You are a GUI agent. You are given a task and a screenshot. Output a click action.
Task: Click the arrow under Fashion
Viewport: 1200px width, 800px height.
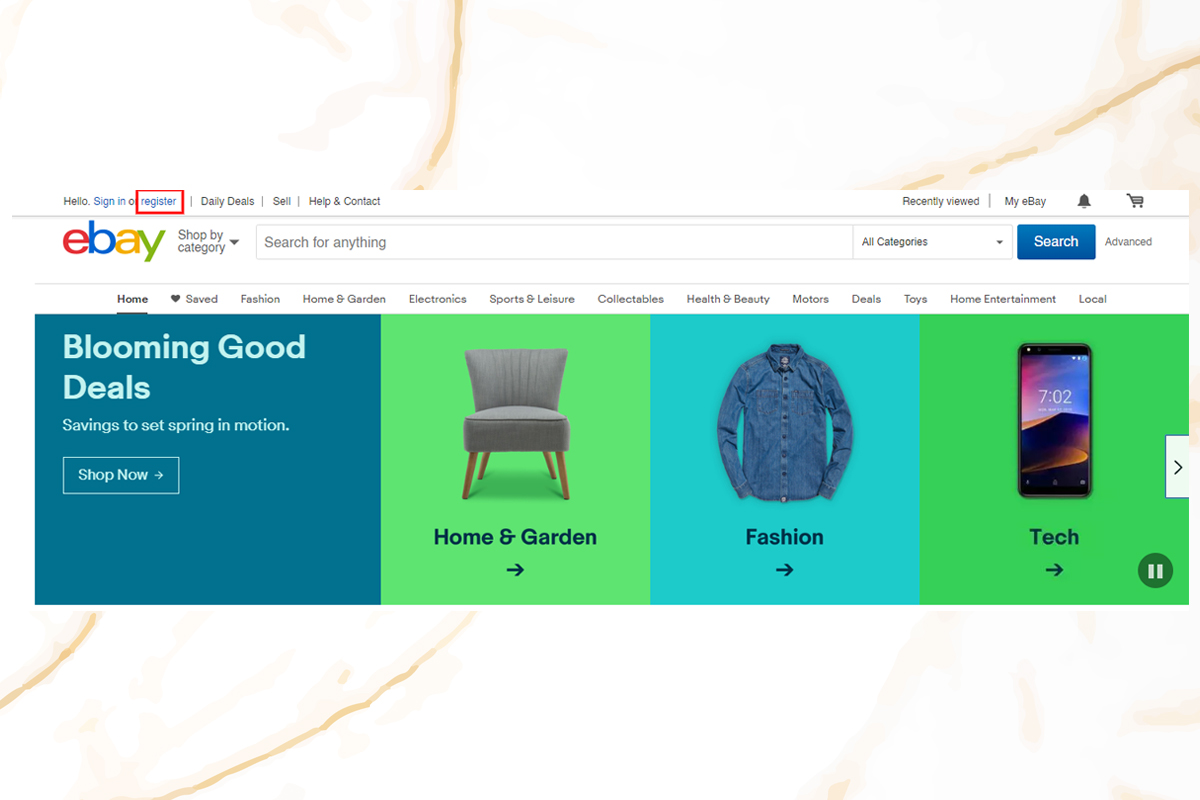coord(785,570)
